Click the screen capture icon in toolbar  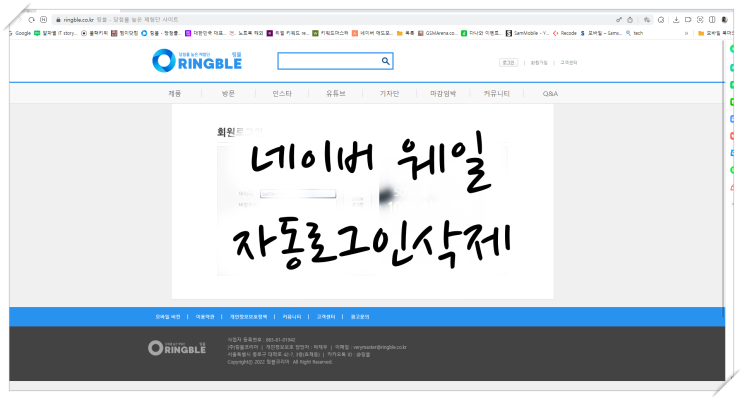(x=700, y=20)
